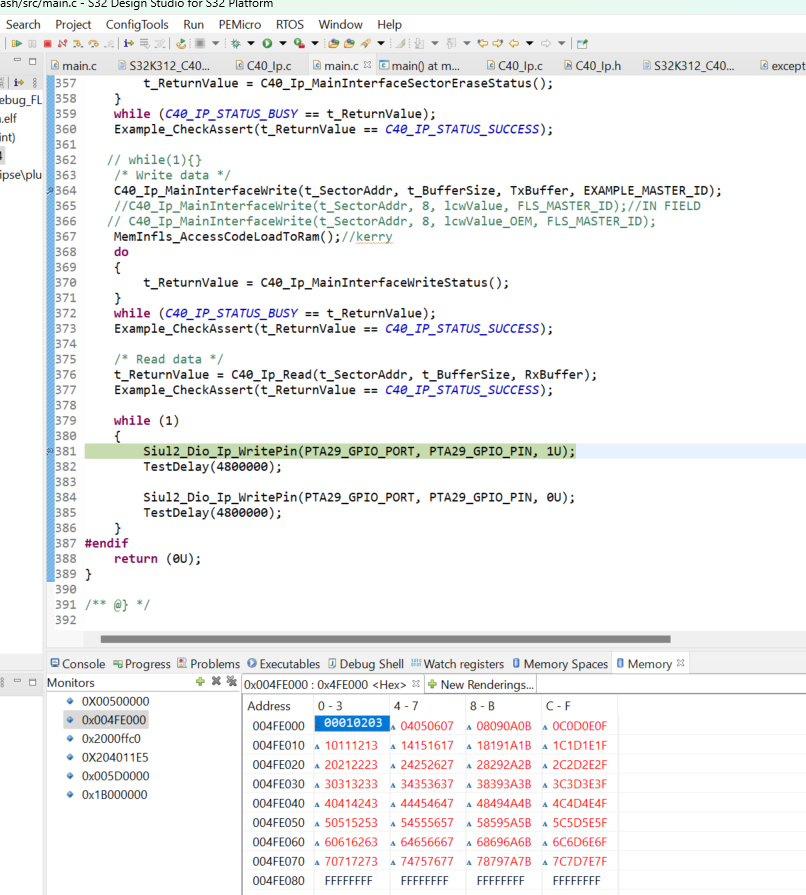The height and width of the screenshot is (895, 806).
Task: Select the 0x005D0000 memory monitor
Action: click(x=115, y=776)
